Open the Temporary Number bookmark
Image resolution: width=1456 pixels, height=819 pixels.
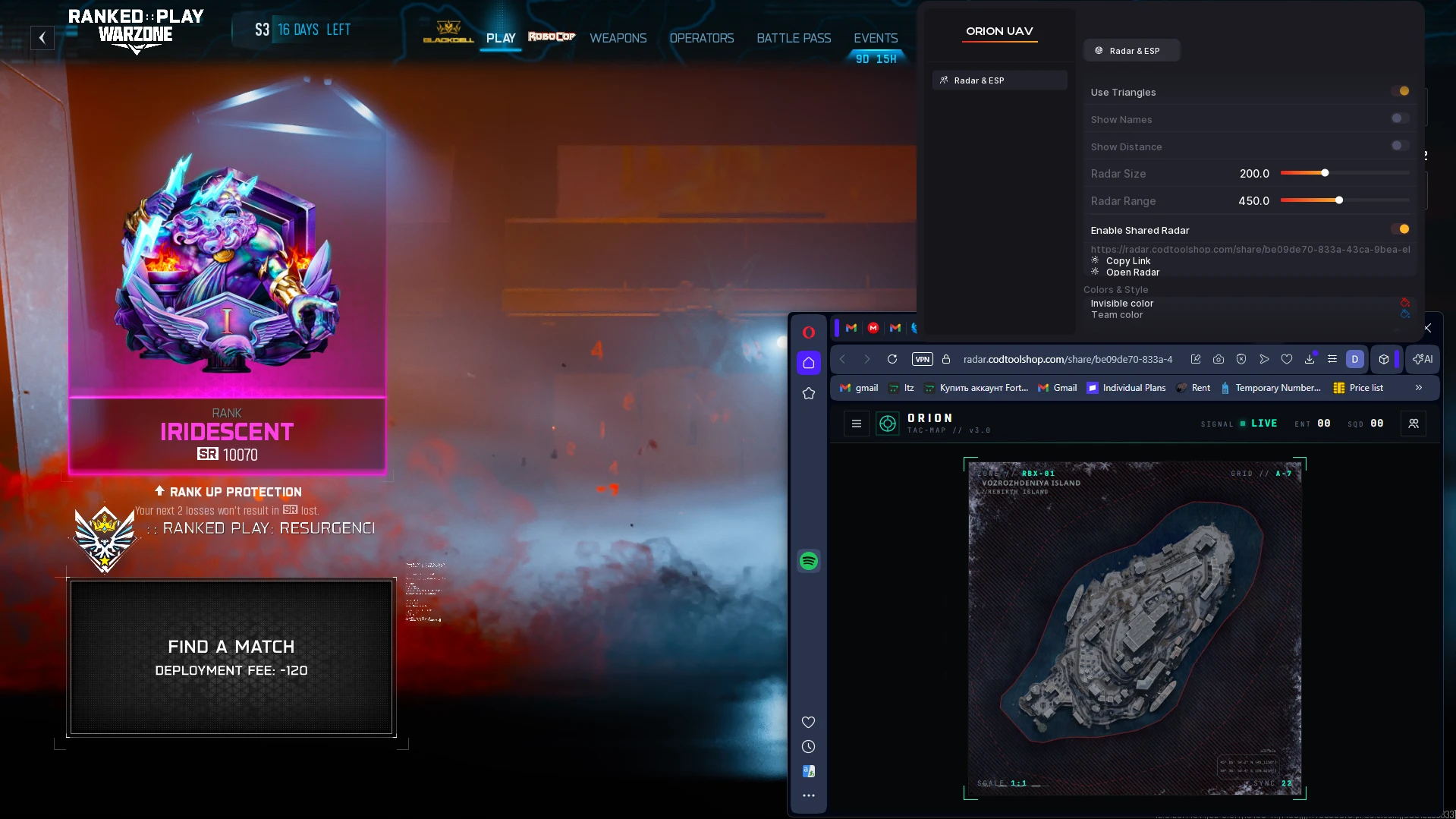tap(1271, 388)
